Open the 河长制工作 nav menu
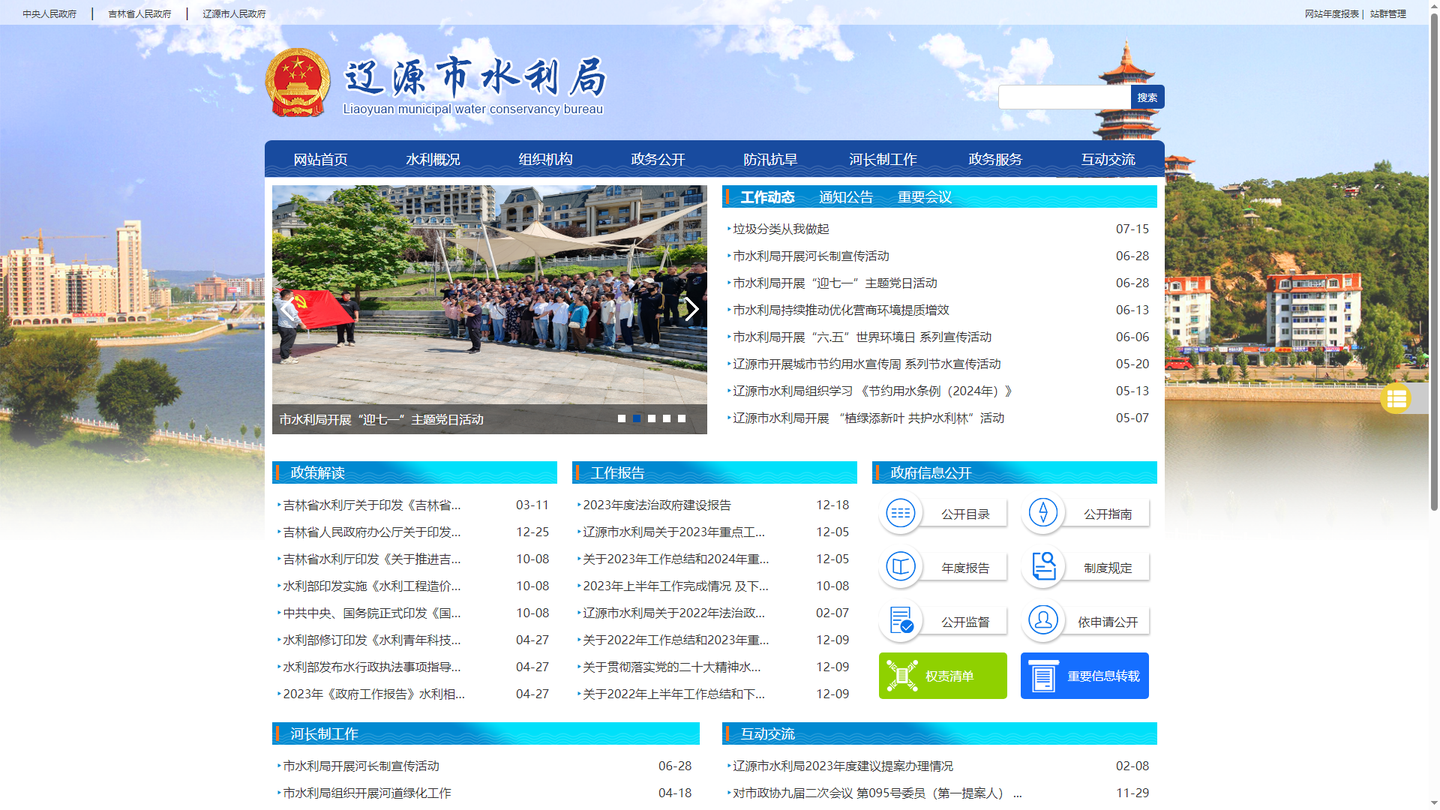Viewport: 1440px width, 810px height. (883, 159)
